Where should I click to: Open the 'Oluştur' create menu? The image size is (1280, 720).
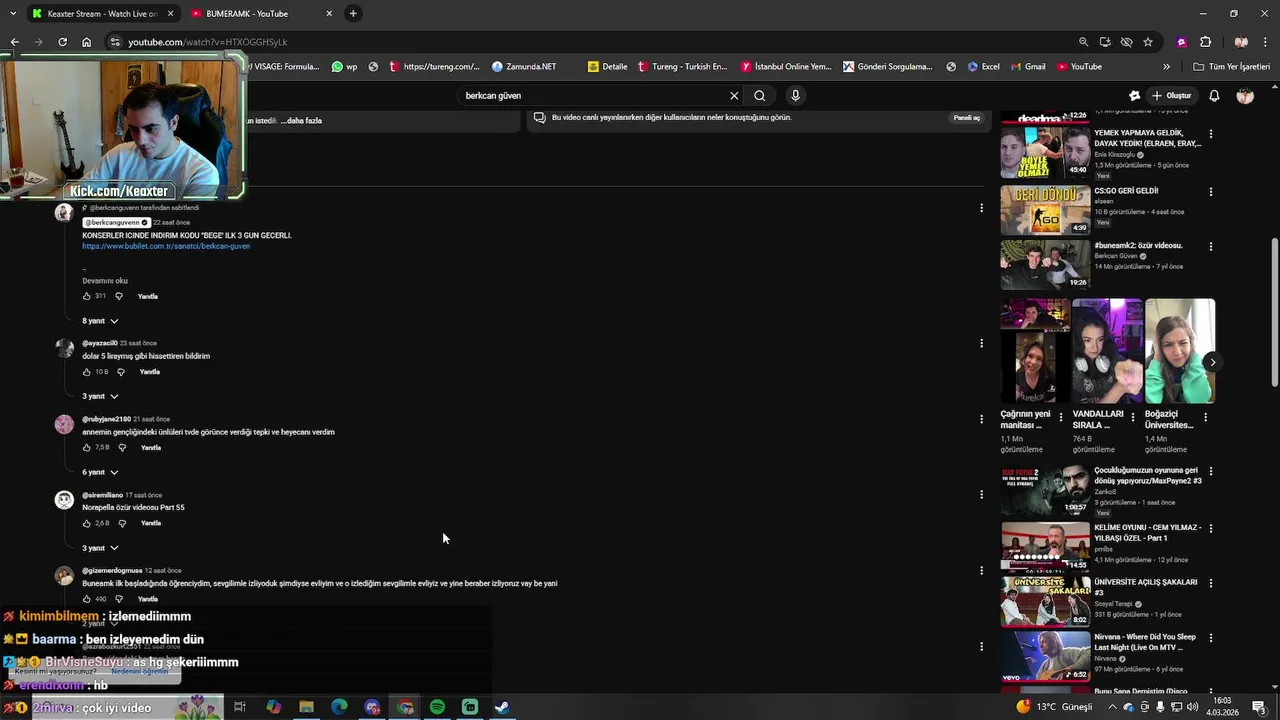(1172, 96)
